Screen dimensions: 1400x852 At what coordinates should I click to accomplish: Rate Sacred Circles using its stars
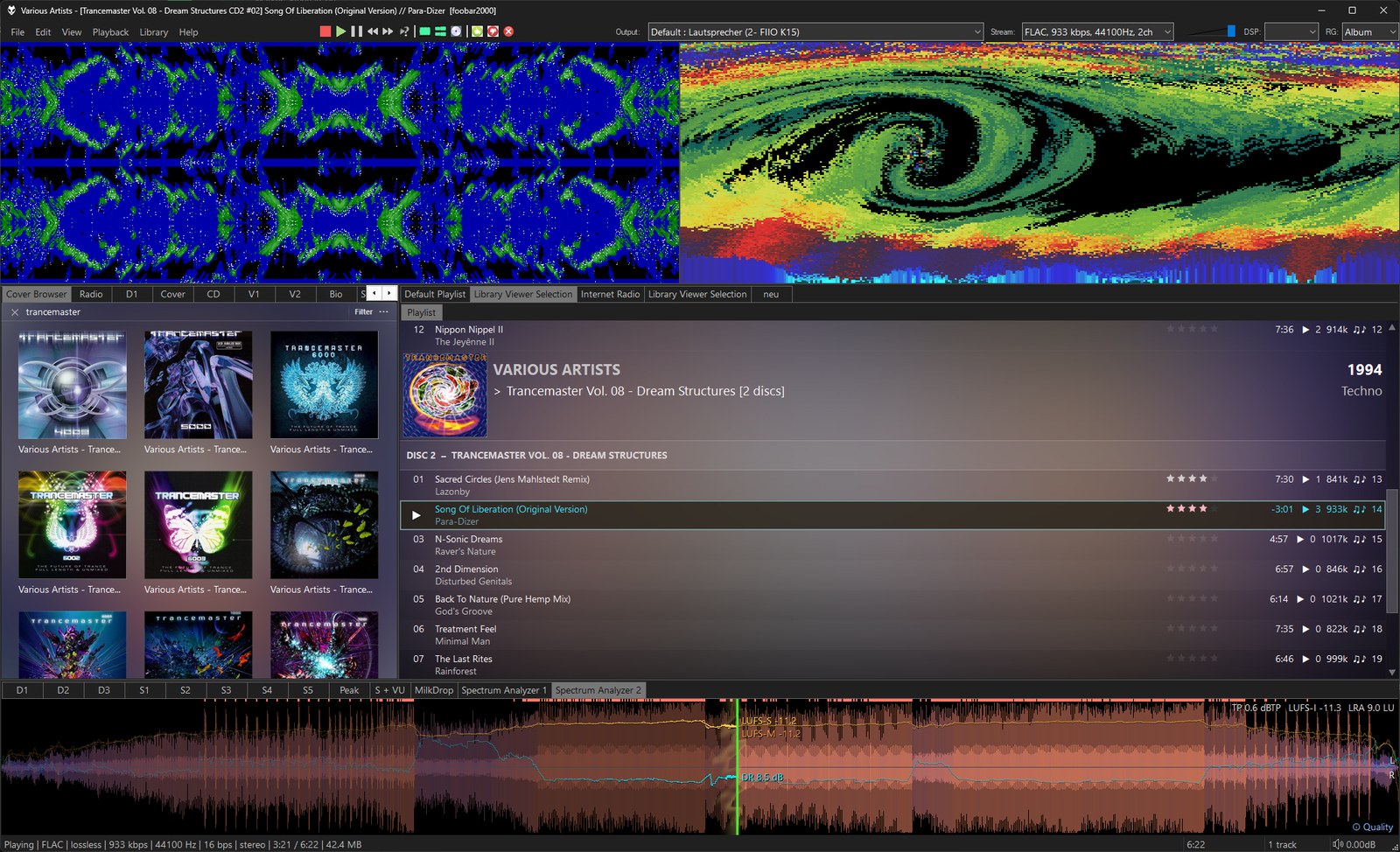click(1191, 478)
